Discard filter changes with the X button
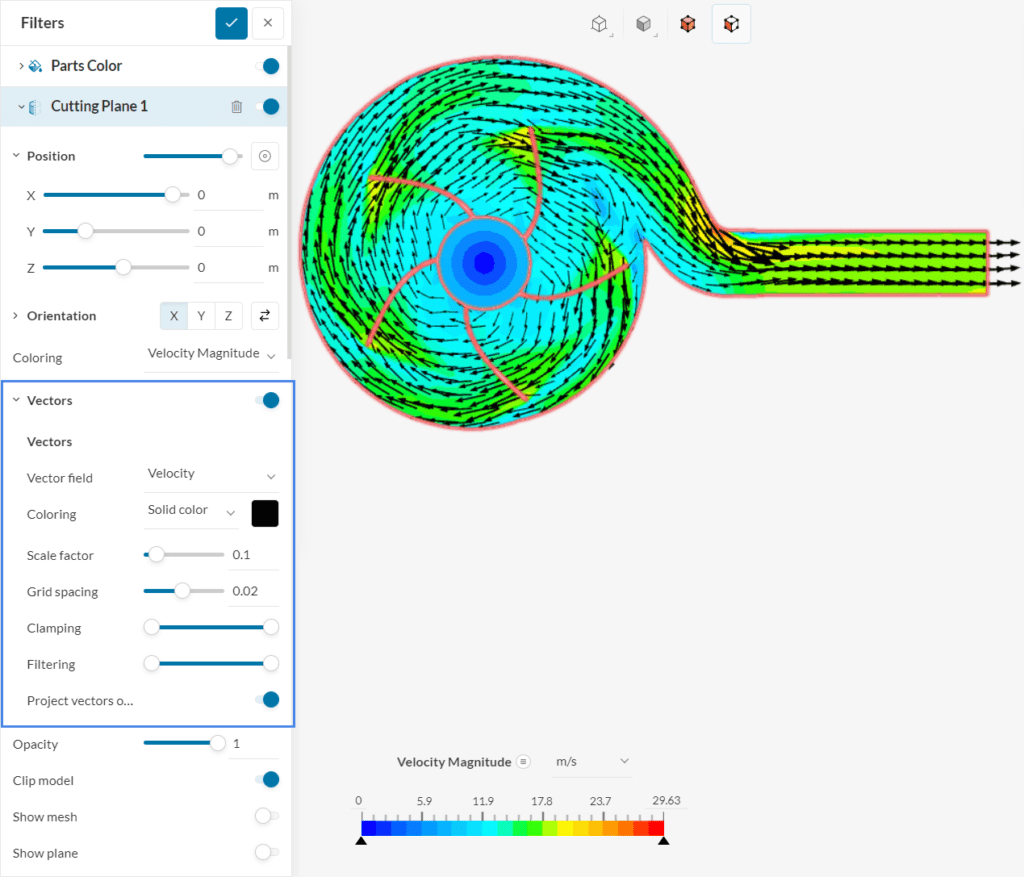1024x877 pixels. 265,22
